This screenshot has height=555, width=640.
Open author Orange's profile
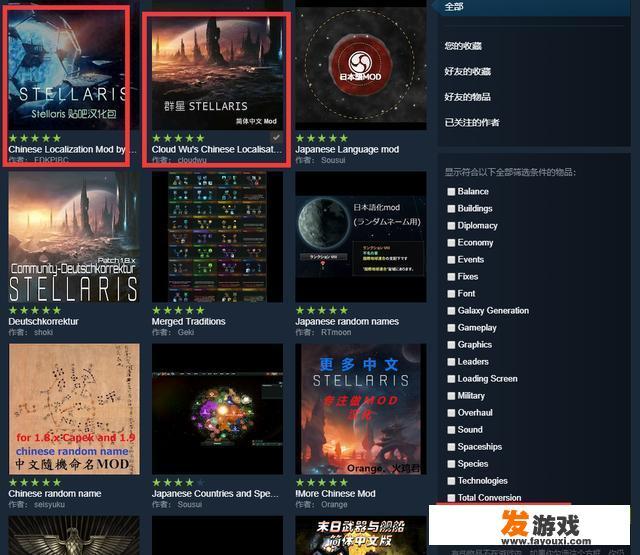[x=334, y=504]
